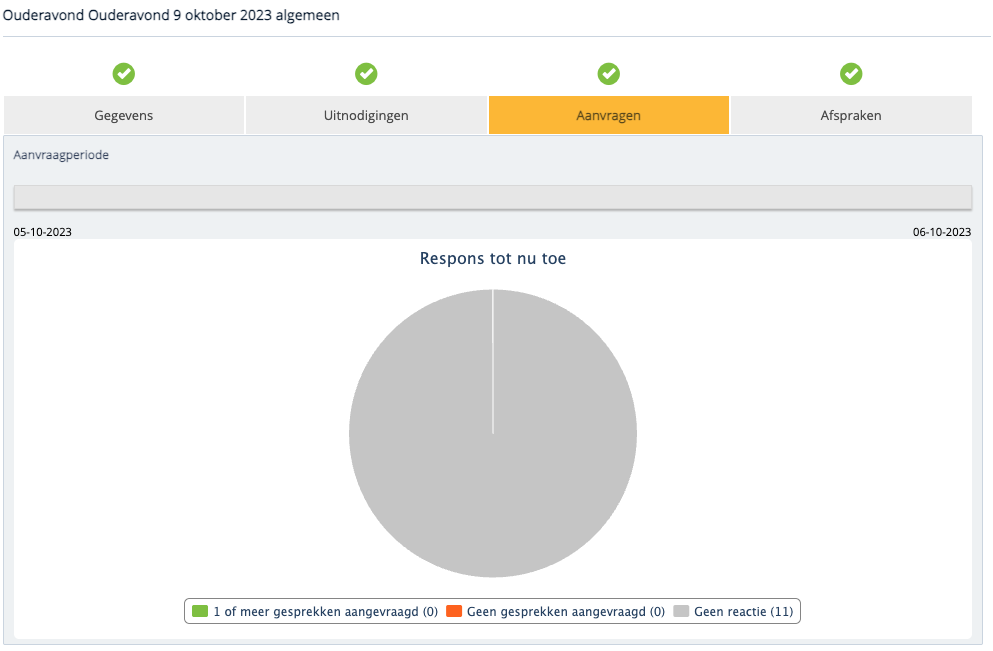
Task: Open the Gegevens tab
Action: click(x=124, y=115)
